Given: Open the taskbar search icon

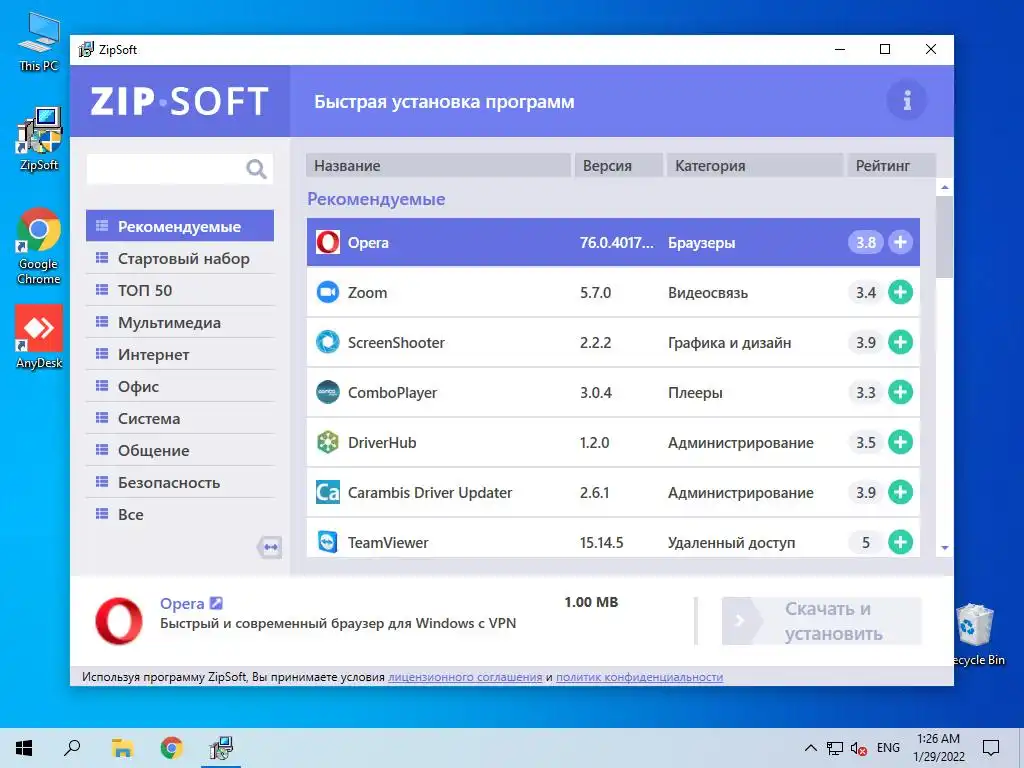Looking at the screenshot, I should pyautogui.click(x=72, y=748).
